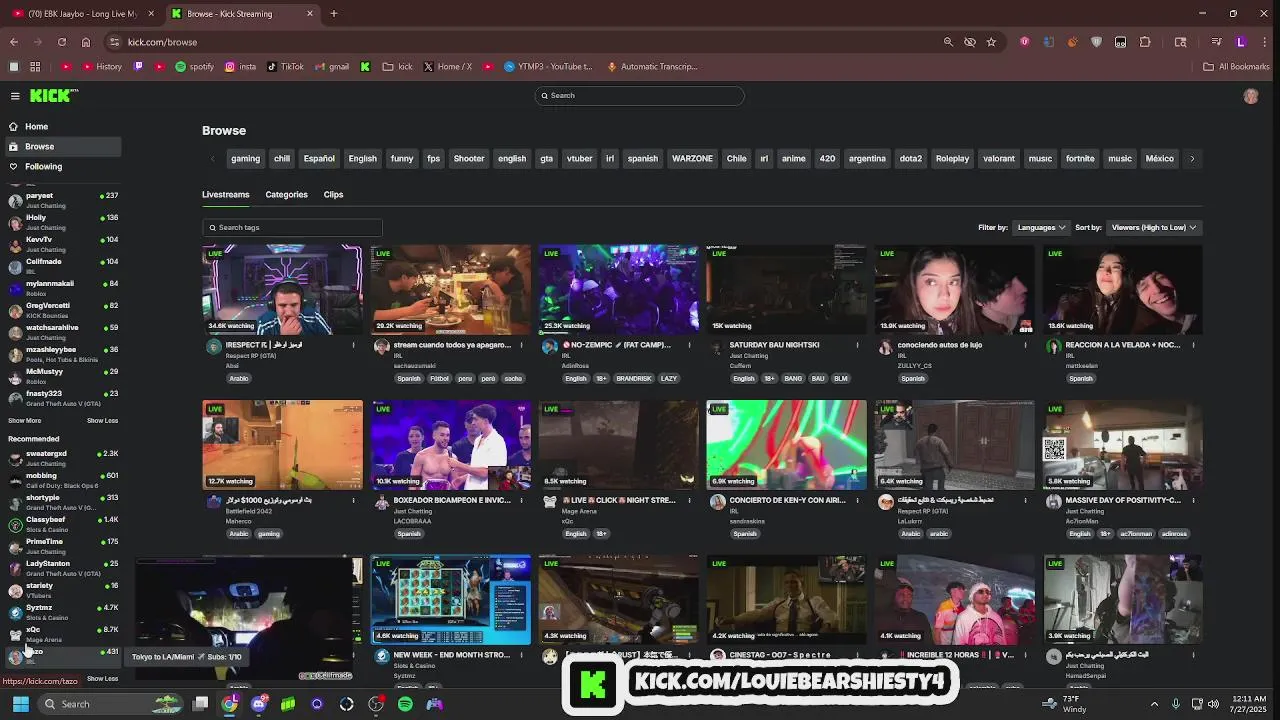Open the REACCION A LA VELADA stream thumbnail
Viewport: 1280px width, 720px height.
coord(1123,289)
